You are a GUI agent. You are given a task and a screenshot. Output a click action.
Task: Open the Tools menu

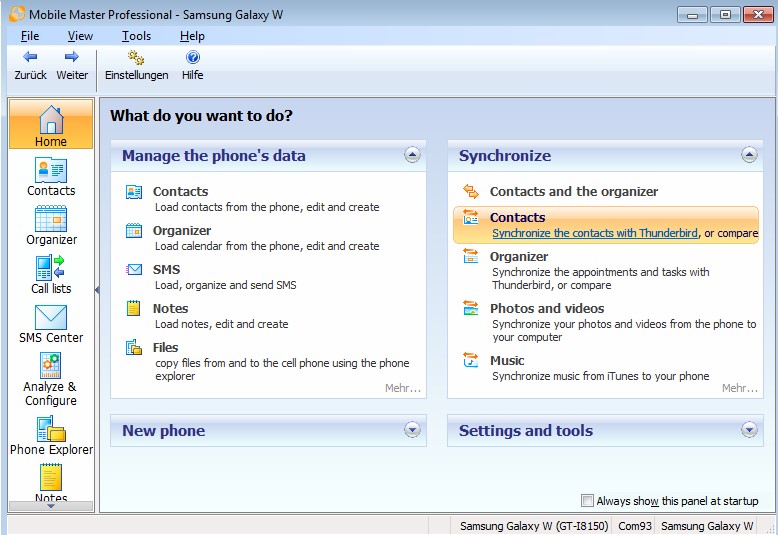(x=136, y=36)
